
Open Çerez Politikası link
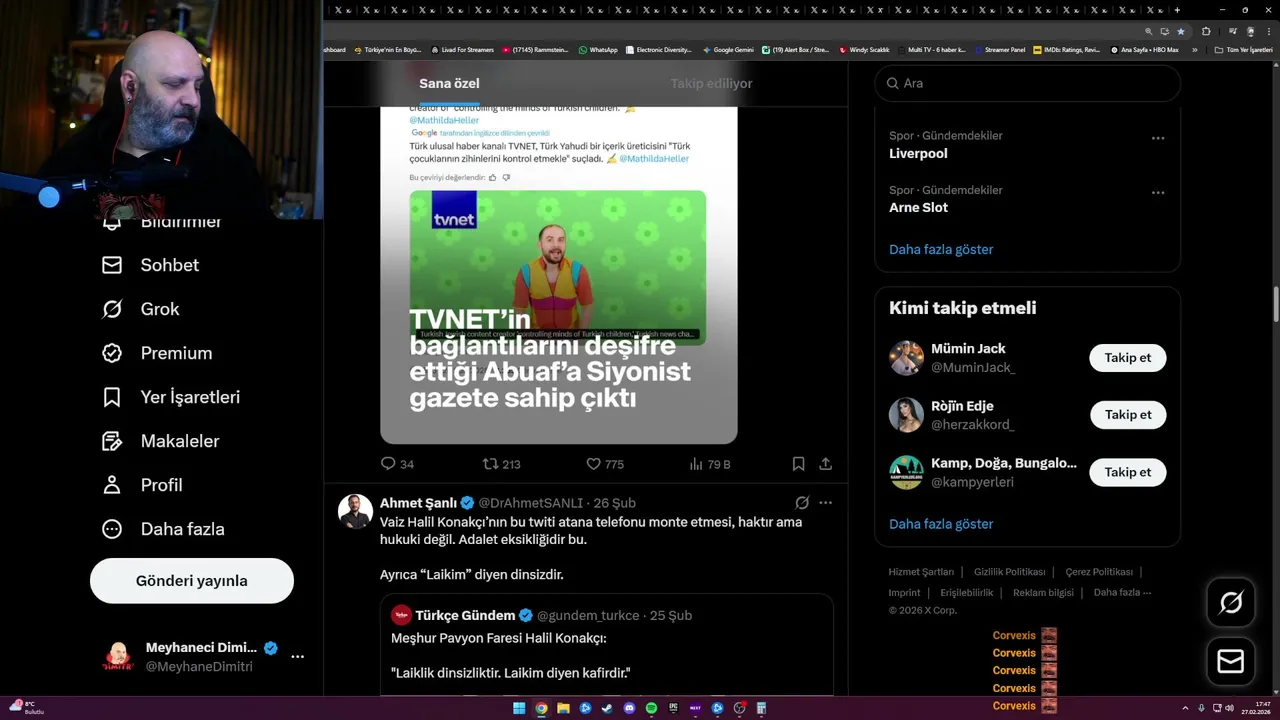1099,572
